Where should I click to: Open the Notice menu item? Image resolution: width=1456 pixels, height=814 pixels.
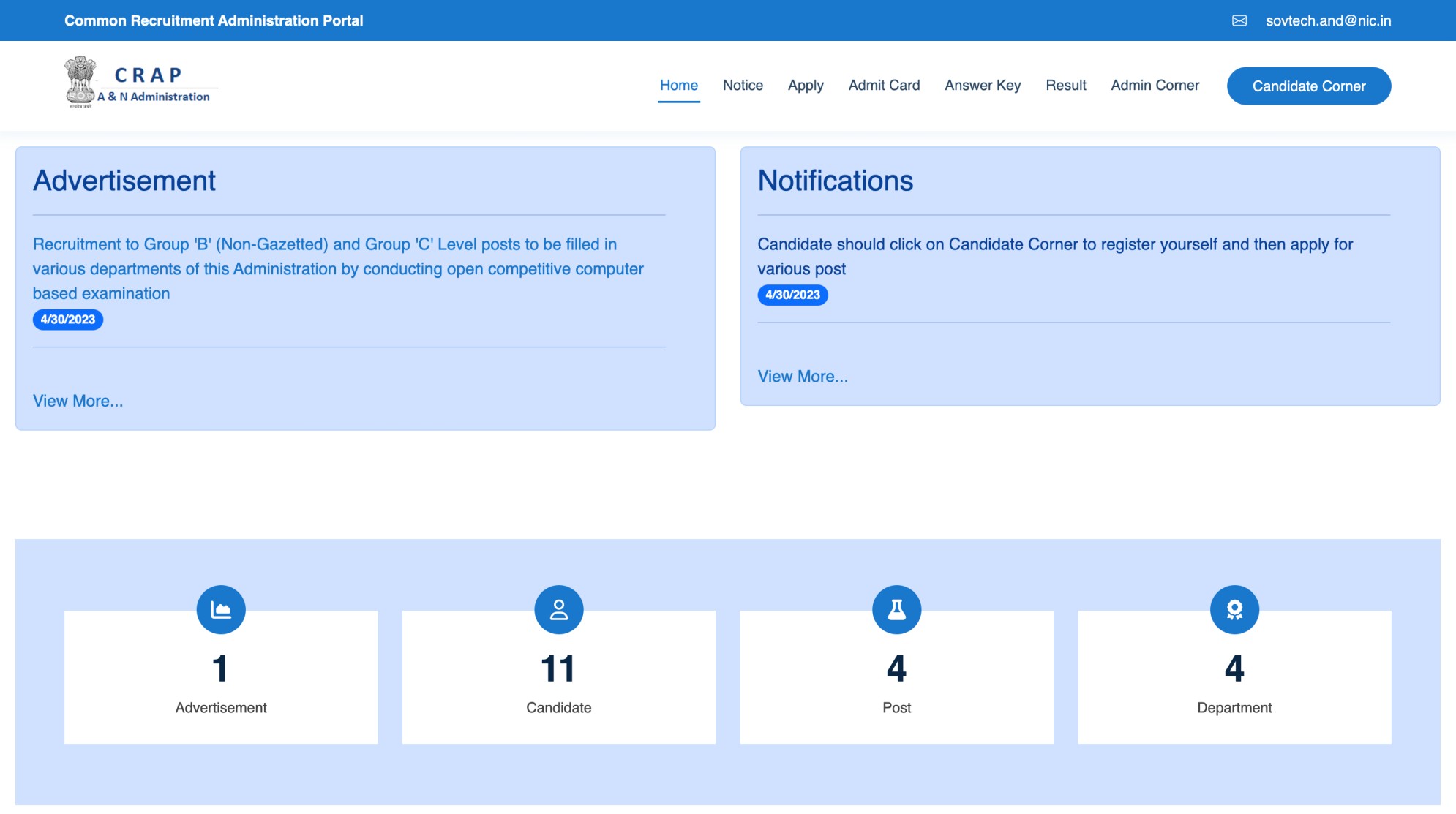point(743,86)
